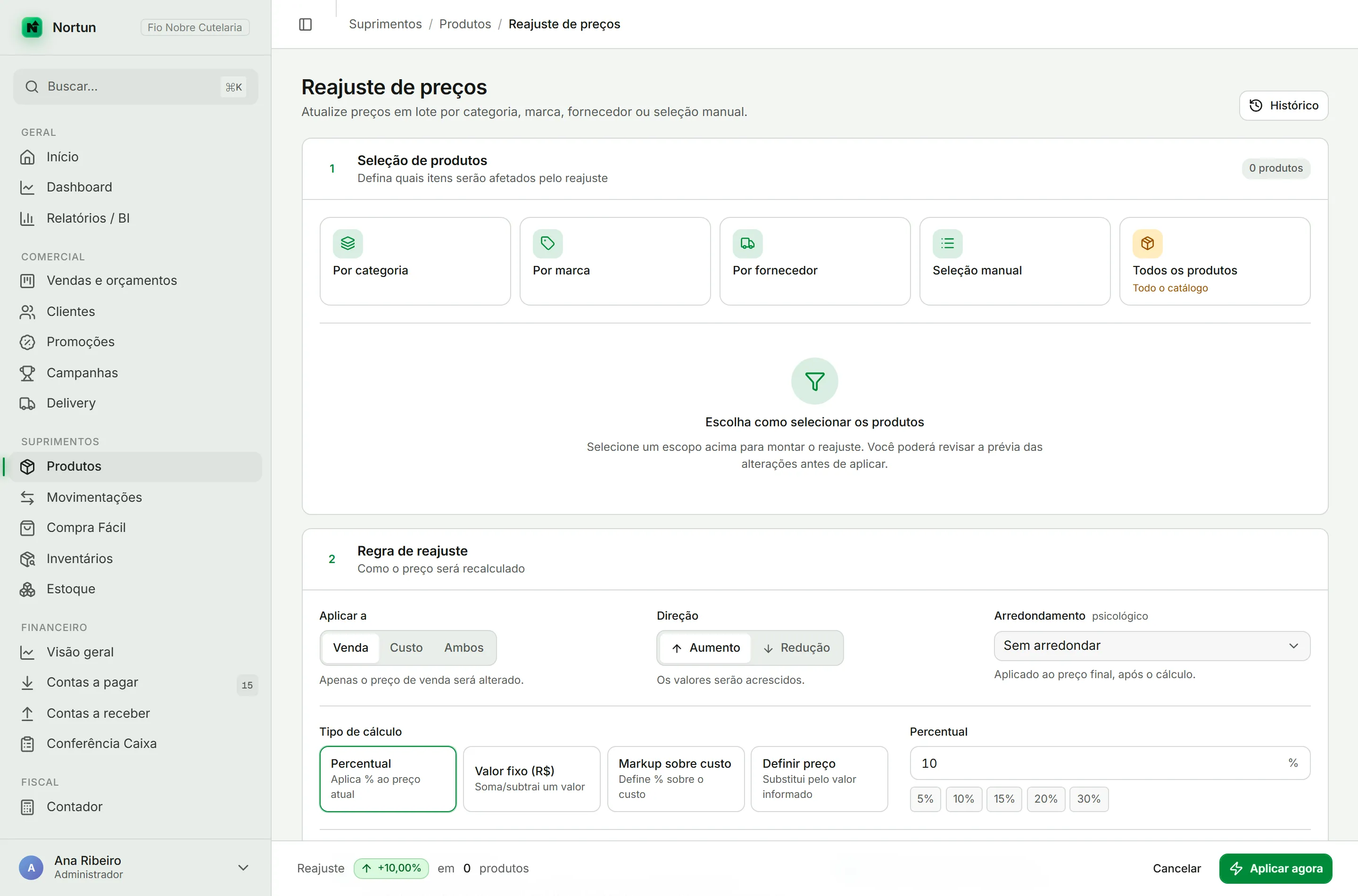
Task: Go to Produtos breadcrumb link
Action: 465,24
